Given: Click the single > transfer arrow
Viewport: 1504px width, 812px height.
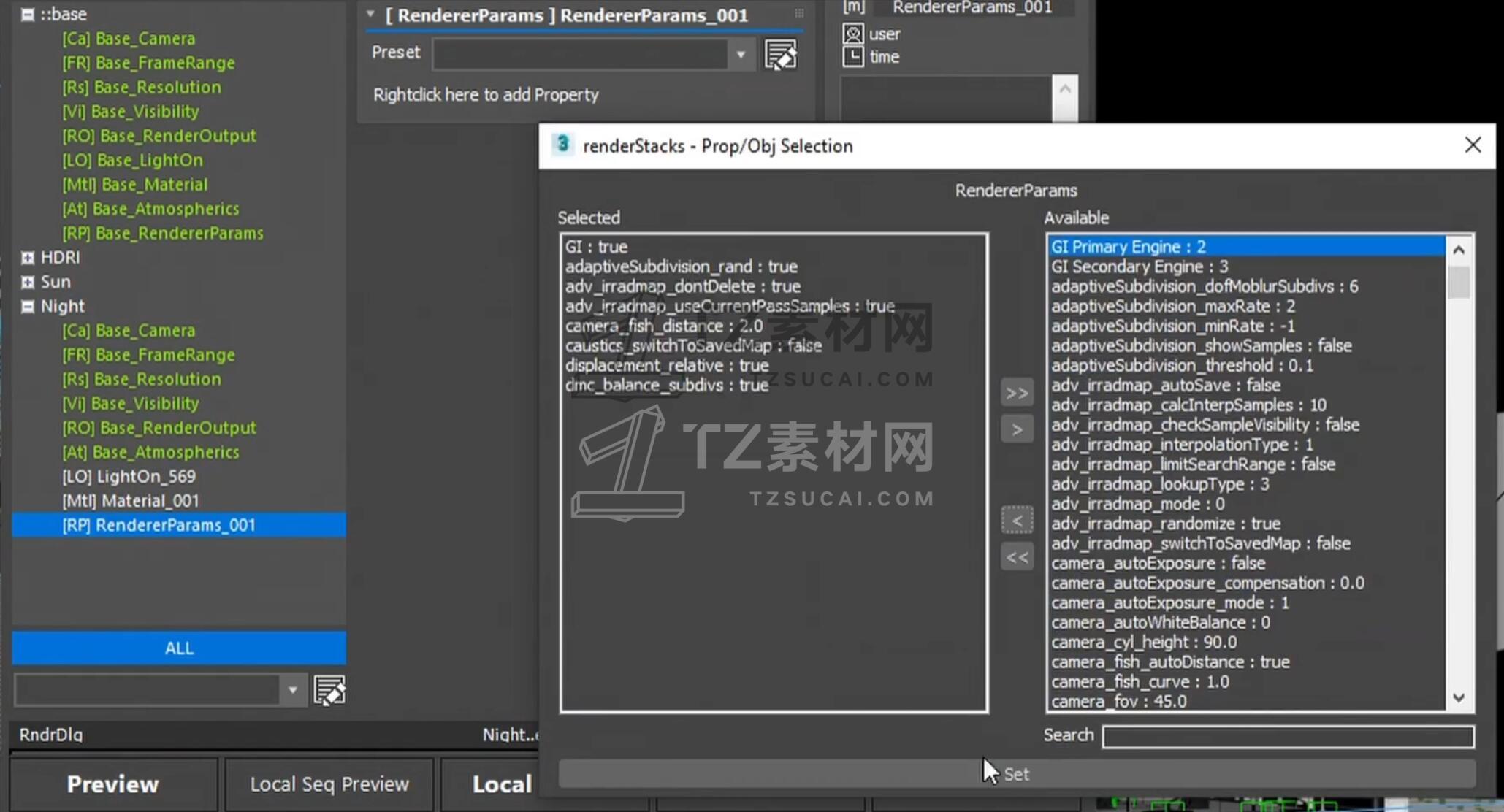Looking at the screenshot, I should point(1017,429).
